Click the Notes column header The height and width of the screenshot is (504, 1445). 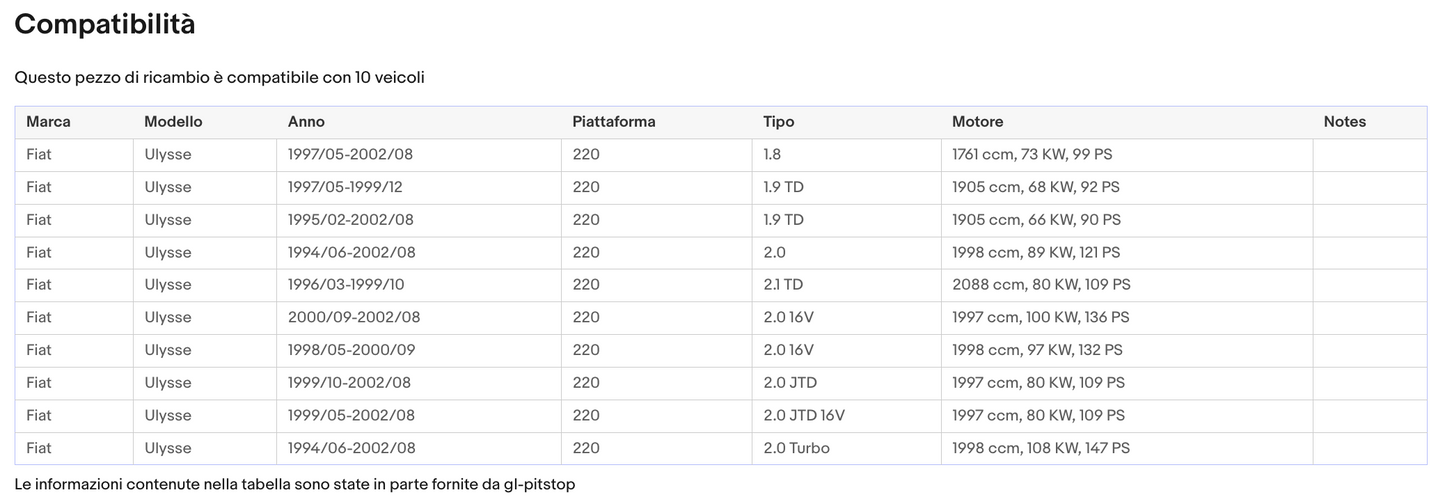coord(1344,122)
